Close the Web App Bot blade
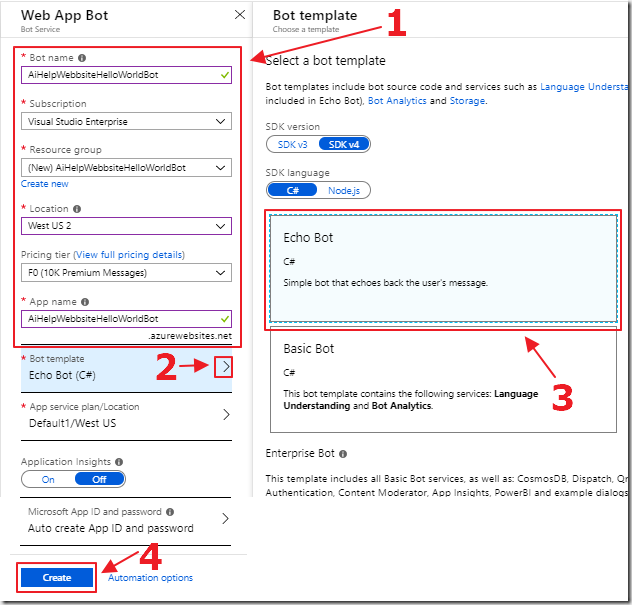Screen dimensions: 632x605 [240, 15]
